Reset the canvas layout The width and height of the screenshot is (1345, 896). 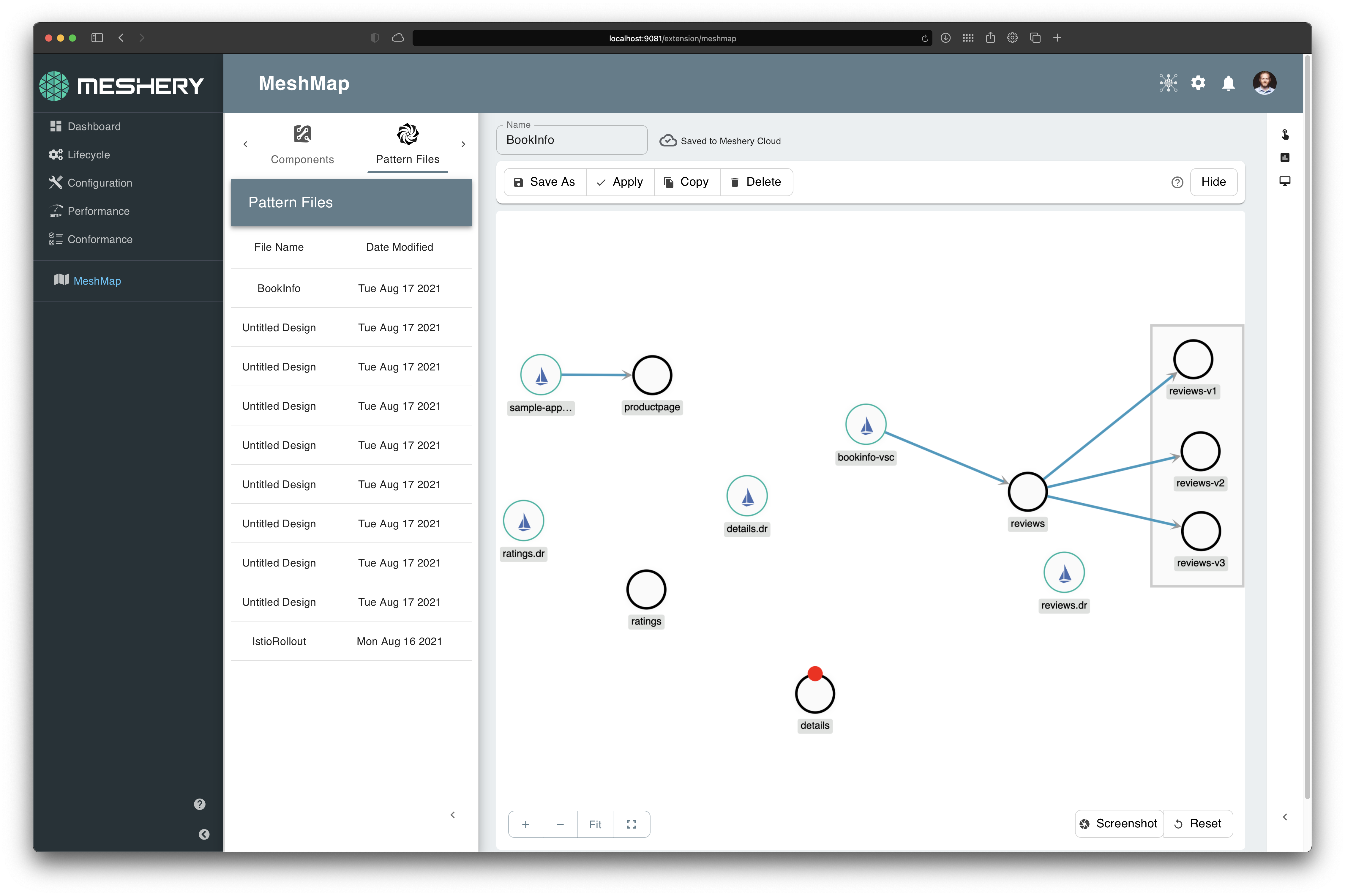(1198, 824)
